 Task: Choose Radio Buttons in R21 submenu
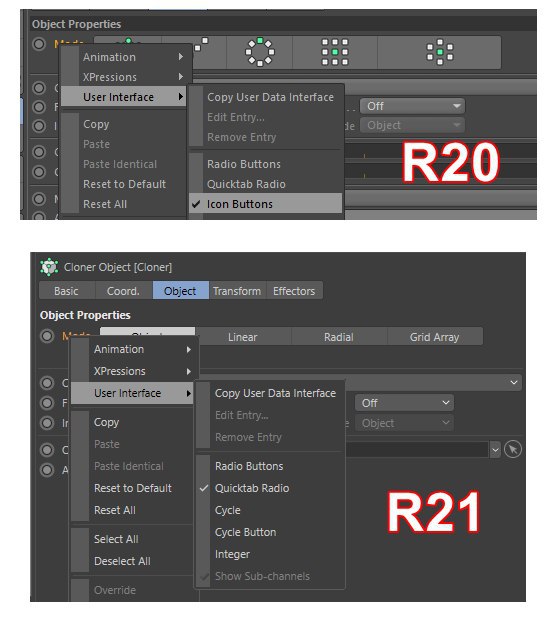point(270,466)
